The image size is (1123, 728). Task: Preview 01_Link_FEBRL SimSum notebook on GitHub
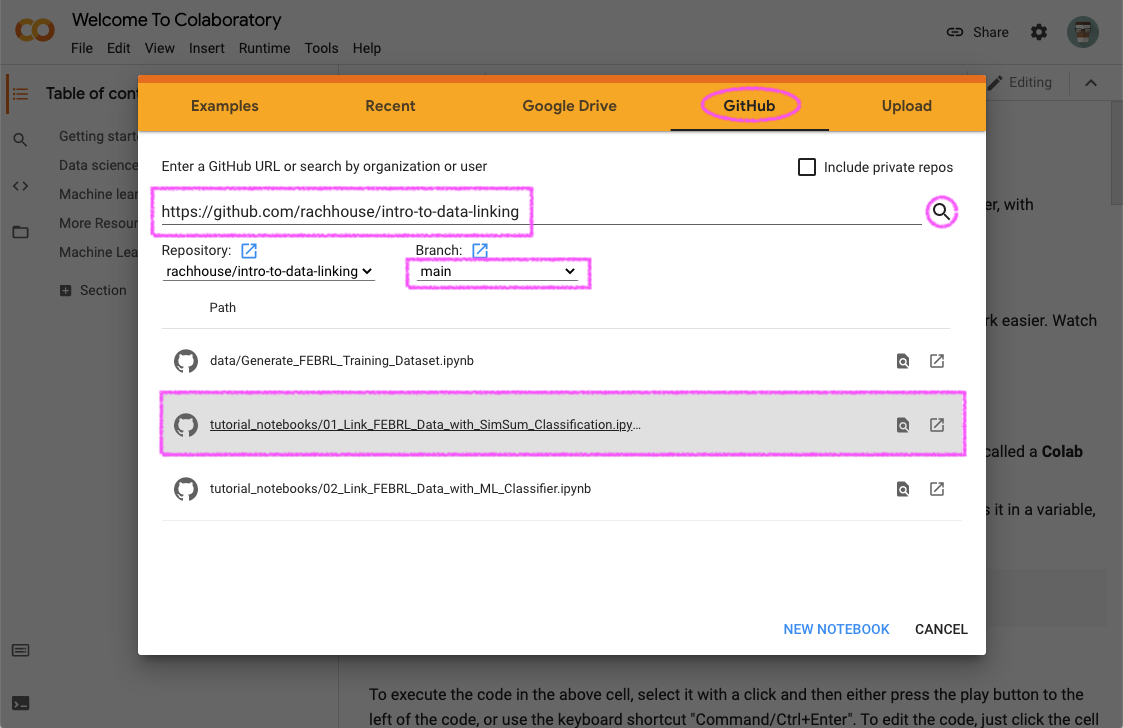(903, 426)
